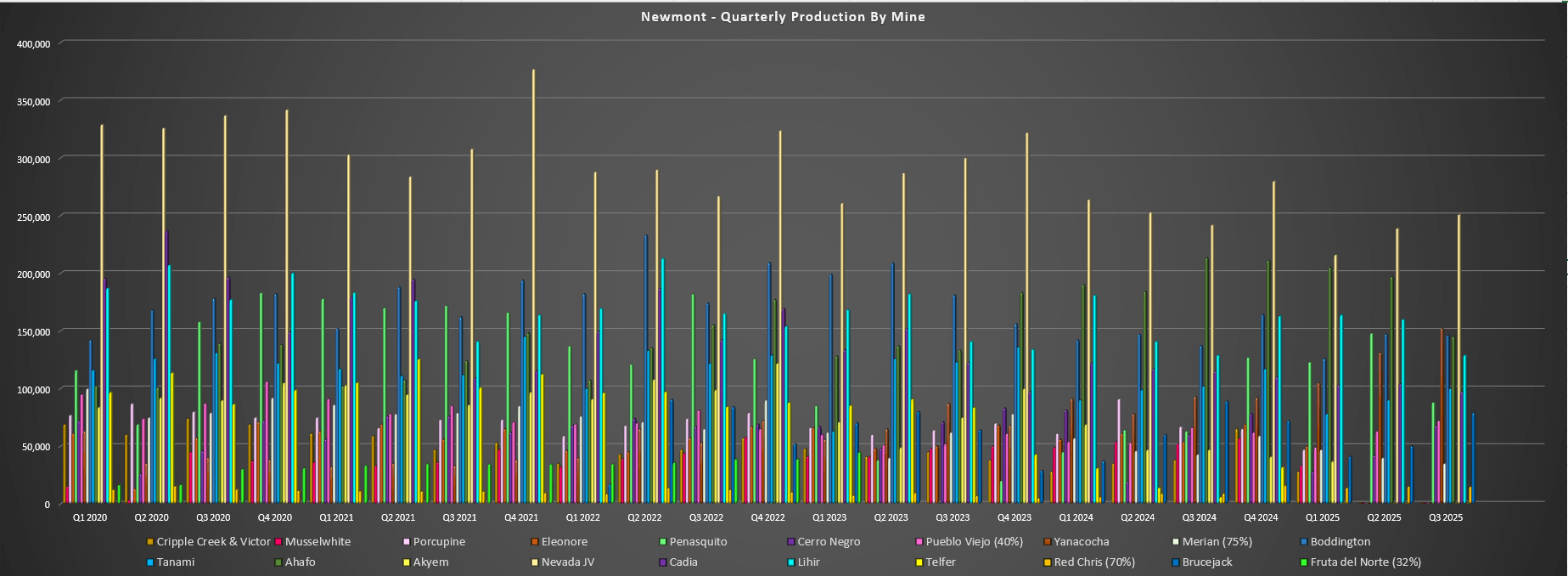The image size is (1568, 576).
Task: Click the Q4 2023 category label
Action: click(x=1014, y=517)
